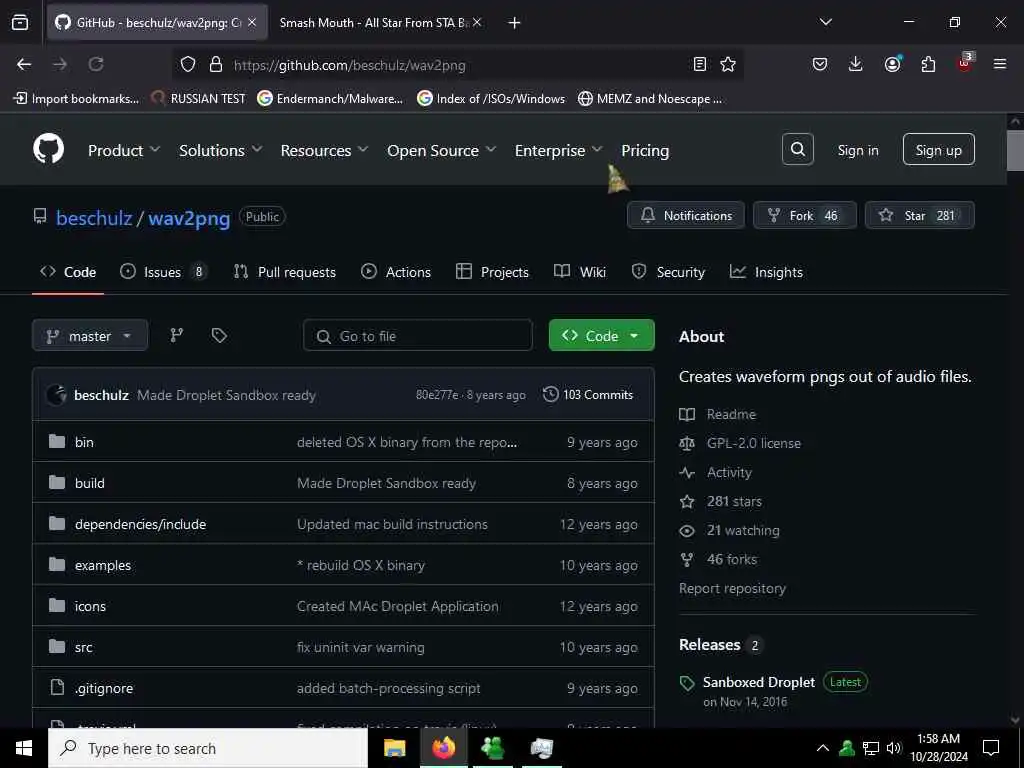The height and width of the screenshot is (768, 1024).
Task: Switch to the Security tab
Action: (x=669, y=272)
